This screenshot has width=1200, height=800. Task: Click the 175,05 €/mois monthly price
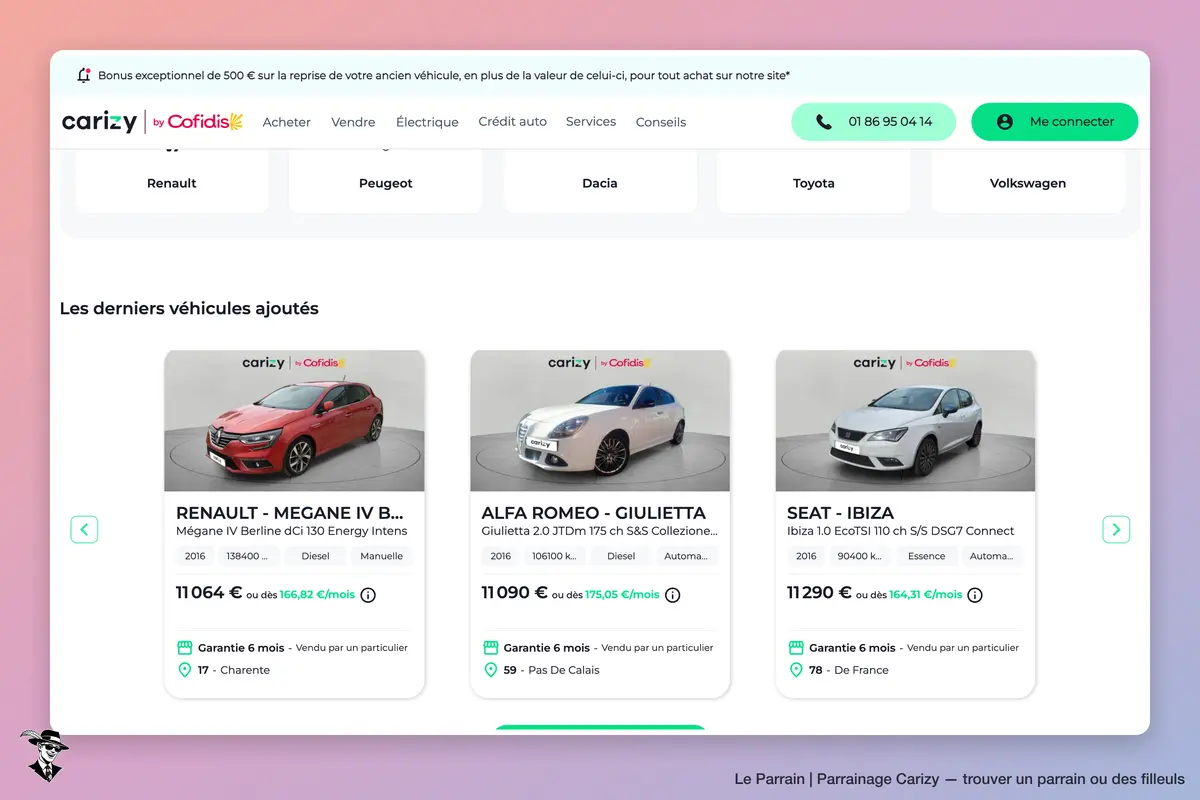(622, 594)
